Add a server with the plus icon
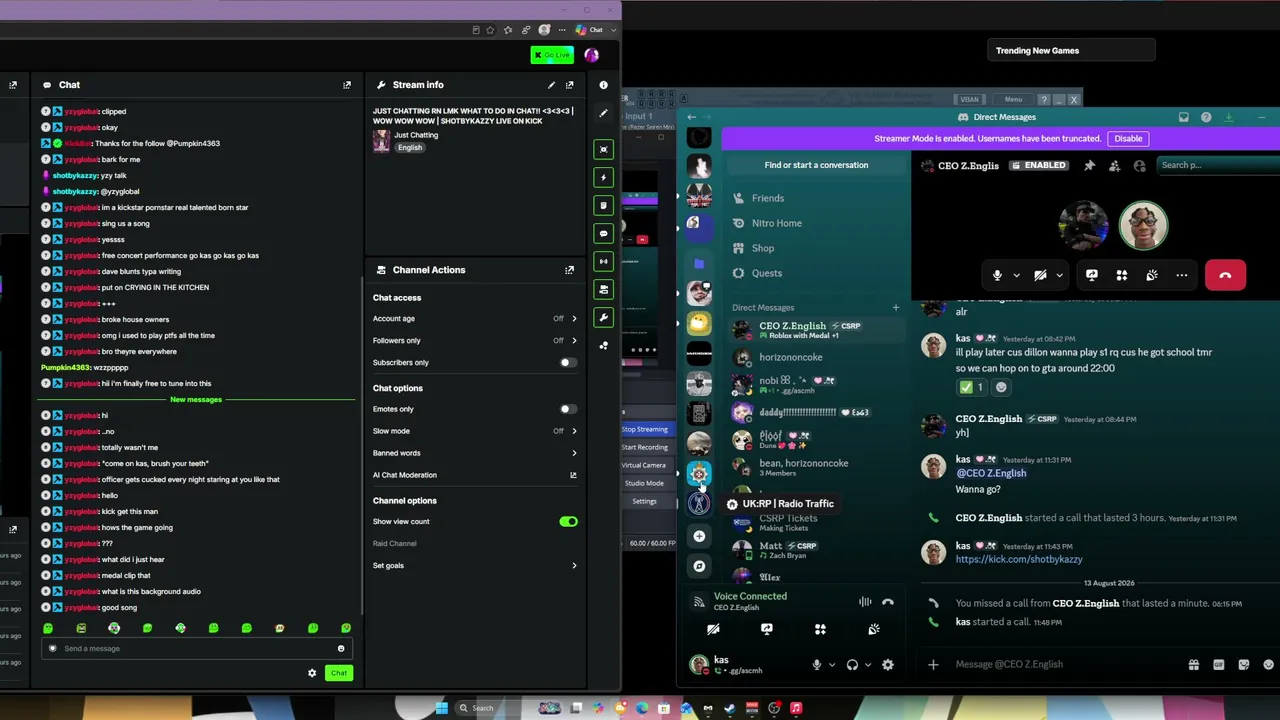 (x=699, y=536)
